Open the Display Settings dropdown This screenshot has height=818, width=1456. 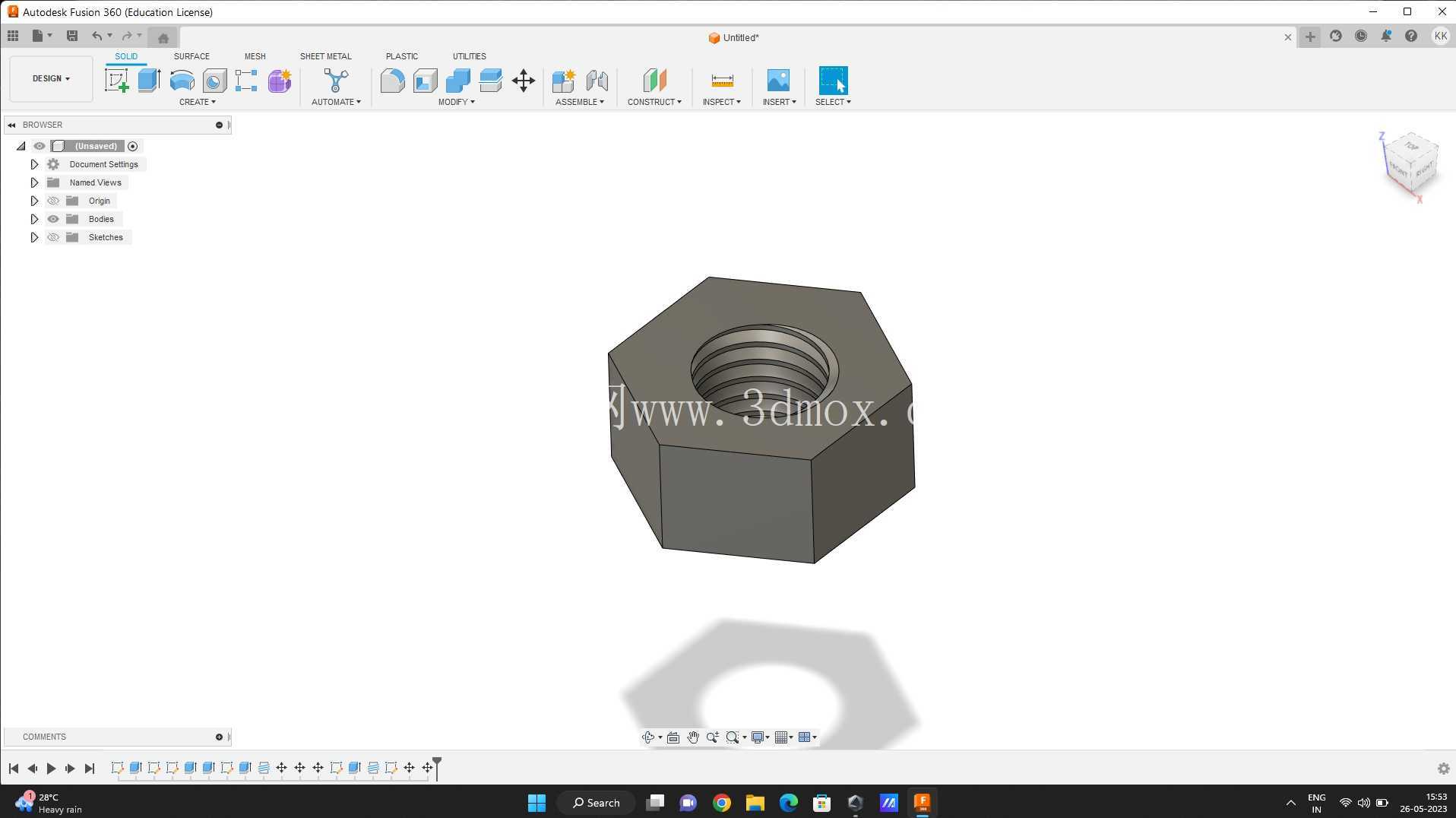[x=760, y=737]
